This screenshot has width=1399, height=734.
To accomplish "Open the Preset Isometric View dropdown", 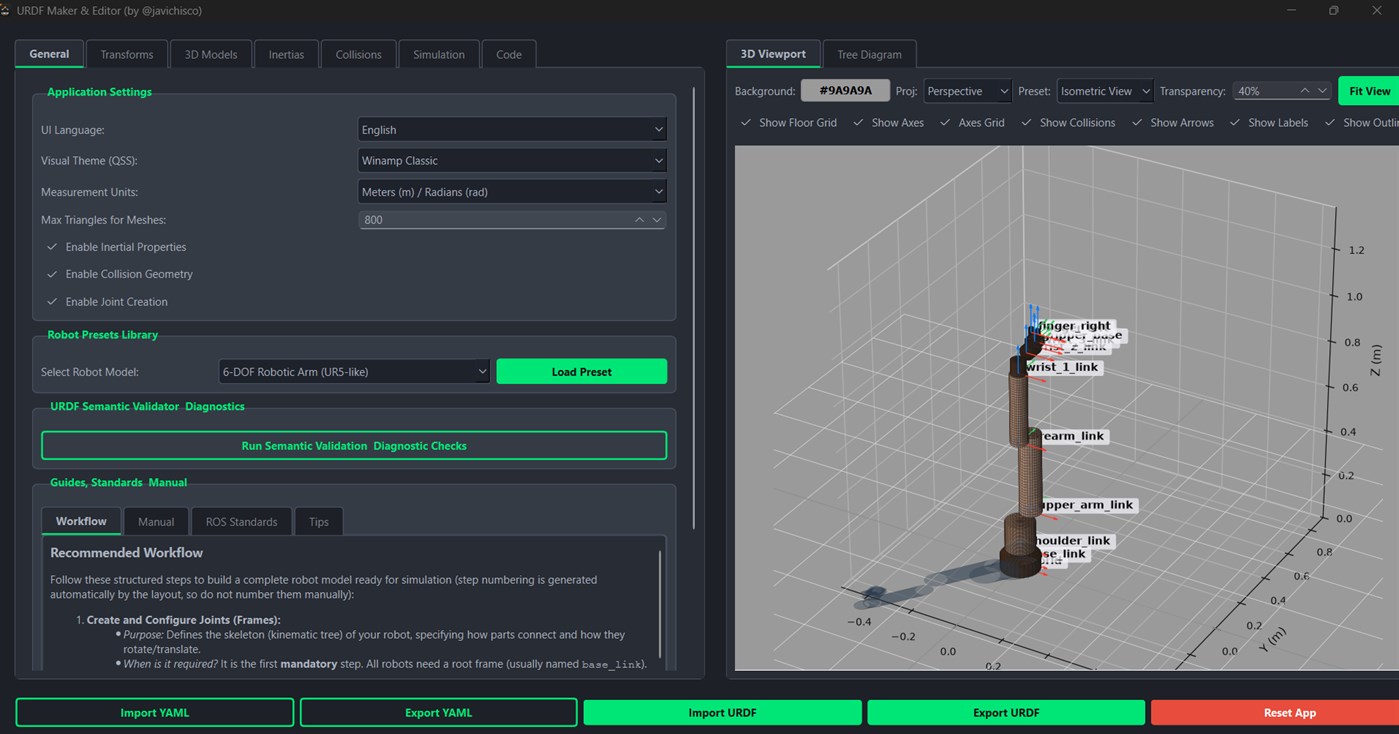I will [1105, 91].
